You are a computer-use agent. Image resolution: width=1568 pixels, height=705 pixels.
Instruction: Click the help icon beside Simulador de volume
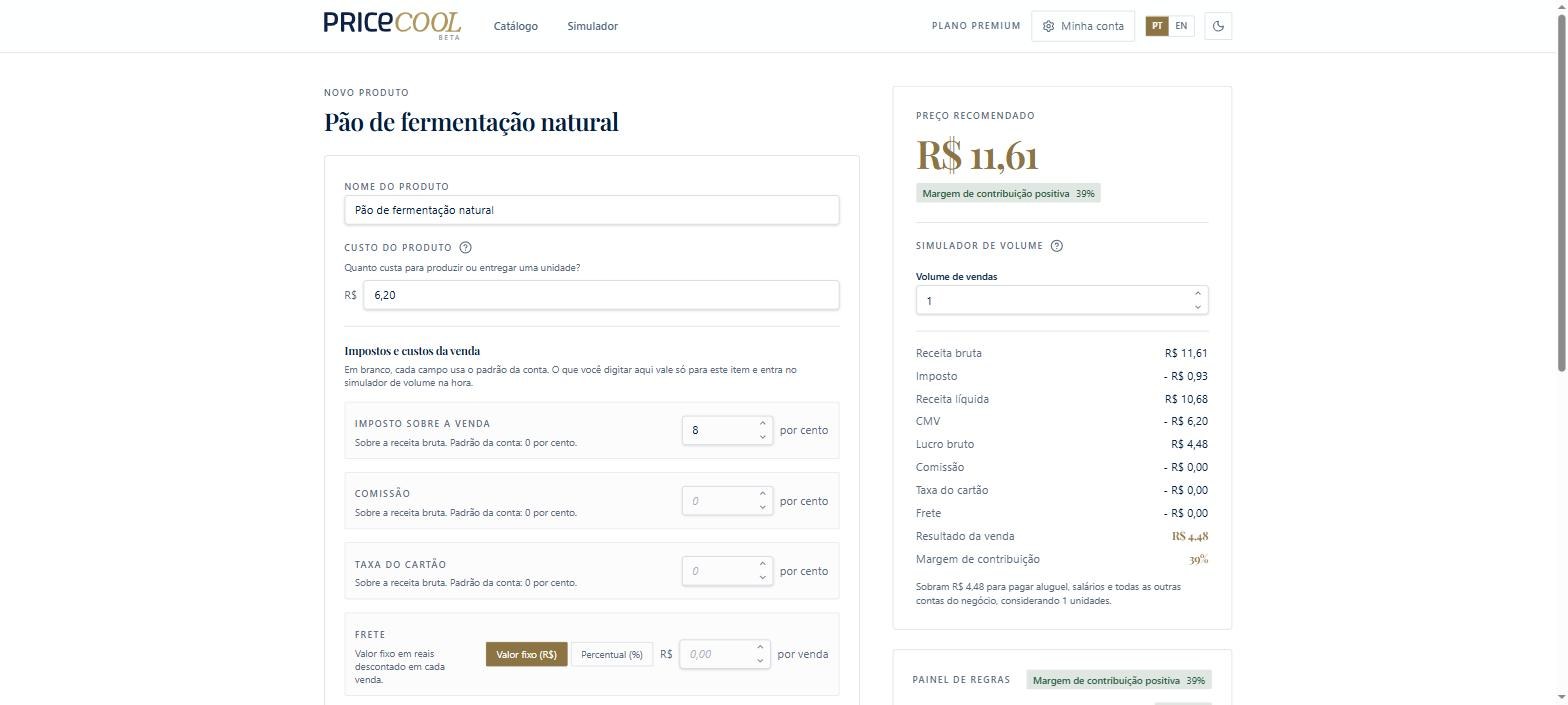[x=1057, y=246]
